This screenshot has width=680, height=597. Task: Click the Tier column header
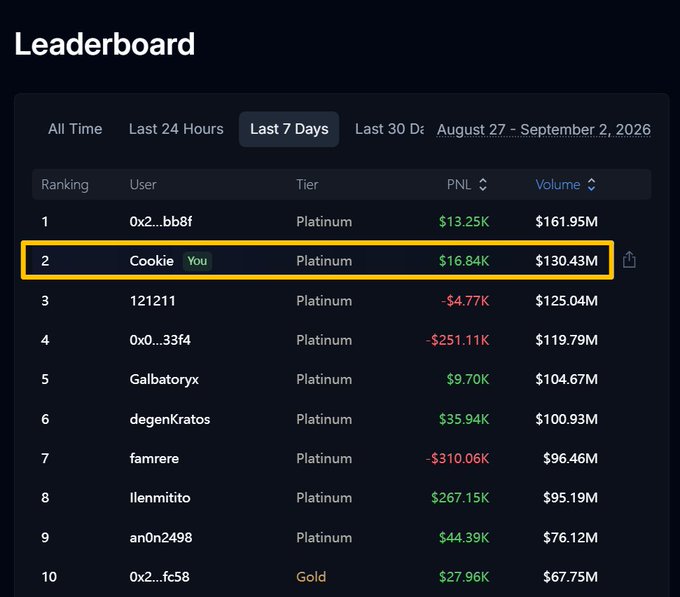307,185
